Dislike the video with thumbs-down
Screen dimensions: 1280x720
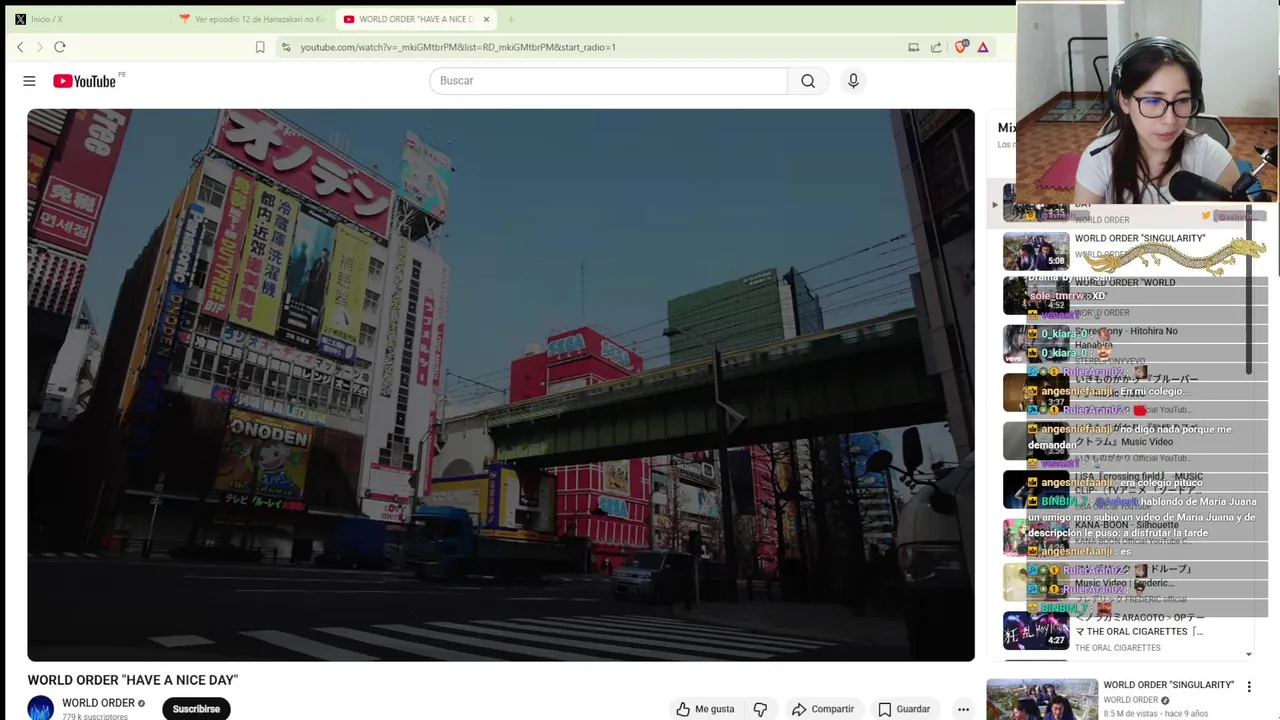tap(760, 709)
